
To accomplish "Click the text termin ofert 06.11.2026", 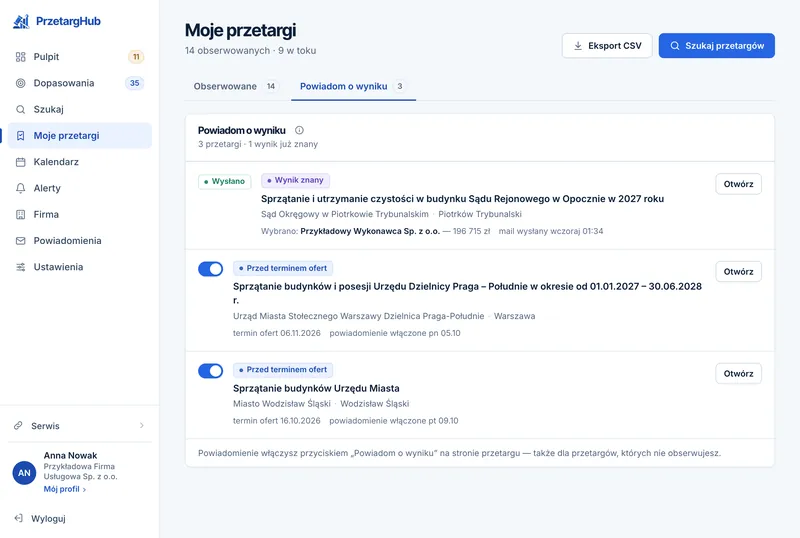I will (x=277, y=333).
